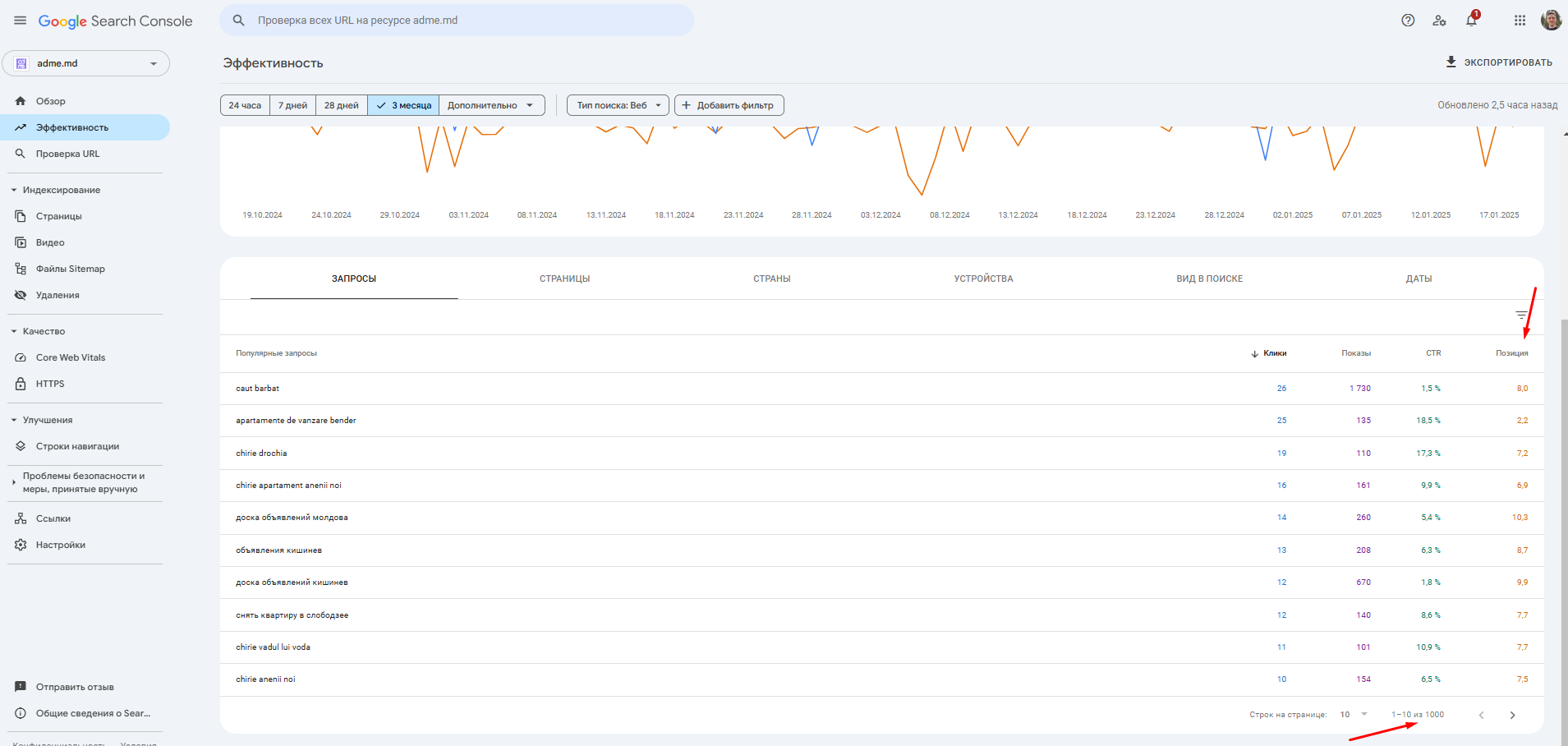Viewport: 1568px width, 746px height.
Task: Click the Add filter button
Action: point(729,105)
